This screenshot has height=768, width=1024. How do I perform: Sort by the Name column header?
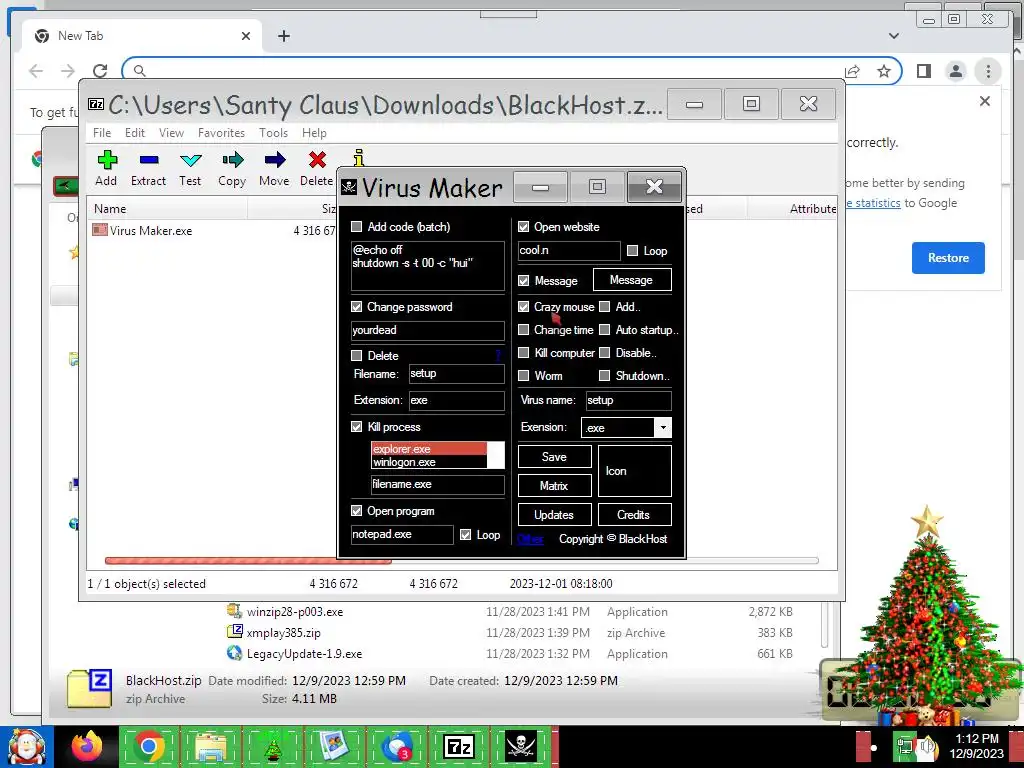point(168,209)
